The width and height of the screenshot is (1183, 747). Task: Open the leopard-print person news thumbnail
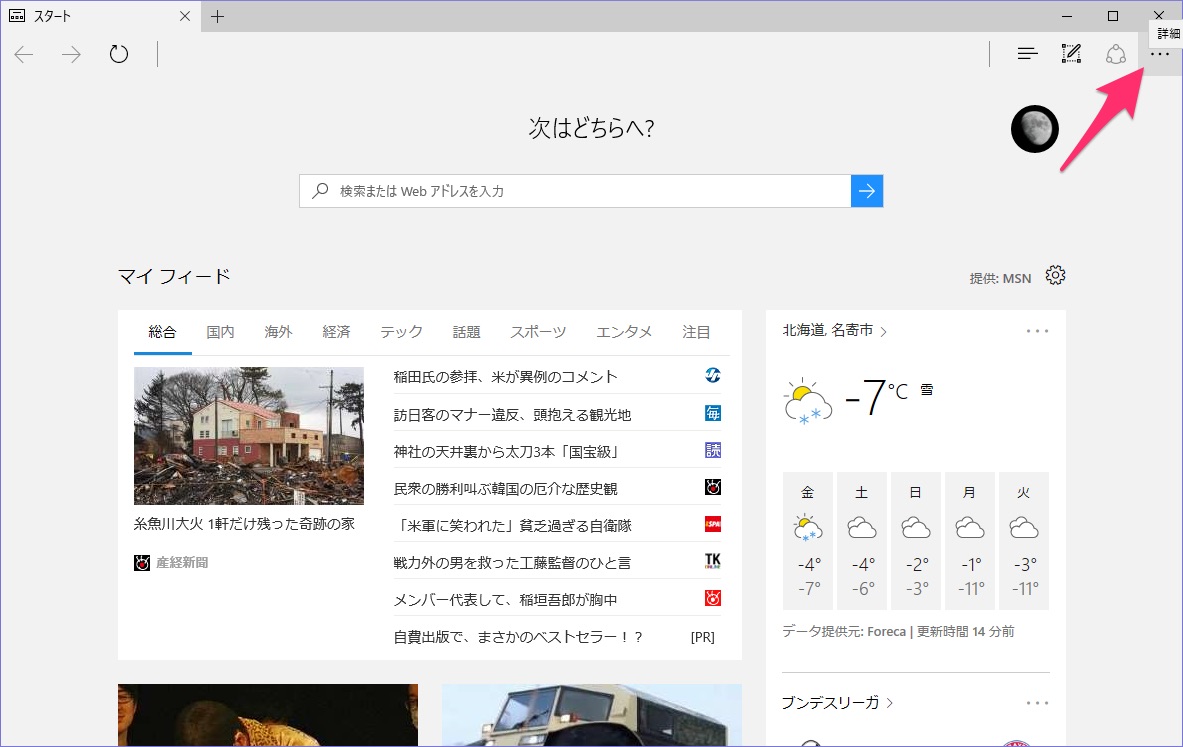268,715
